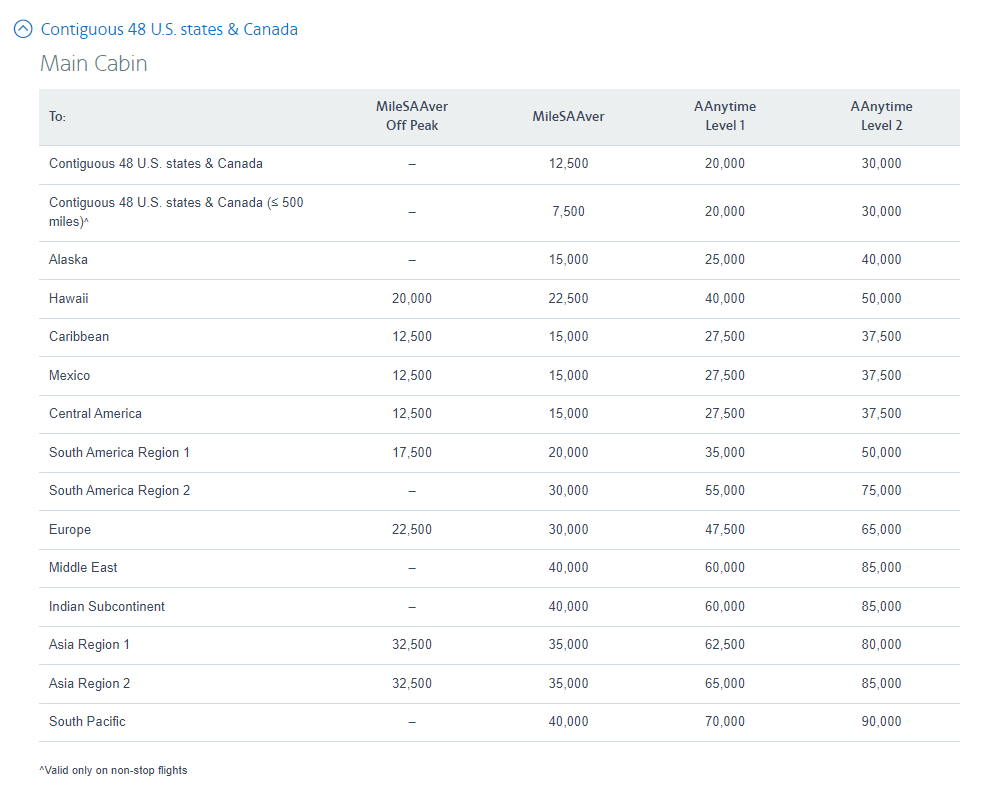Click the MileSAAver Off Peak column header
The height and width of the screenshot is (786, 1004).
(411, 116)
